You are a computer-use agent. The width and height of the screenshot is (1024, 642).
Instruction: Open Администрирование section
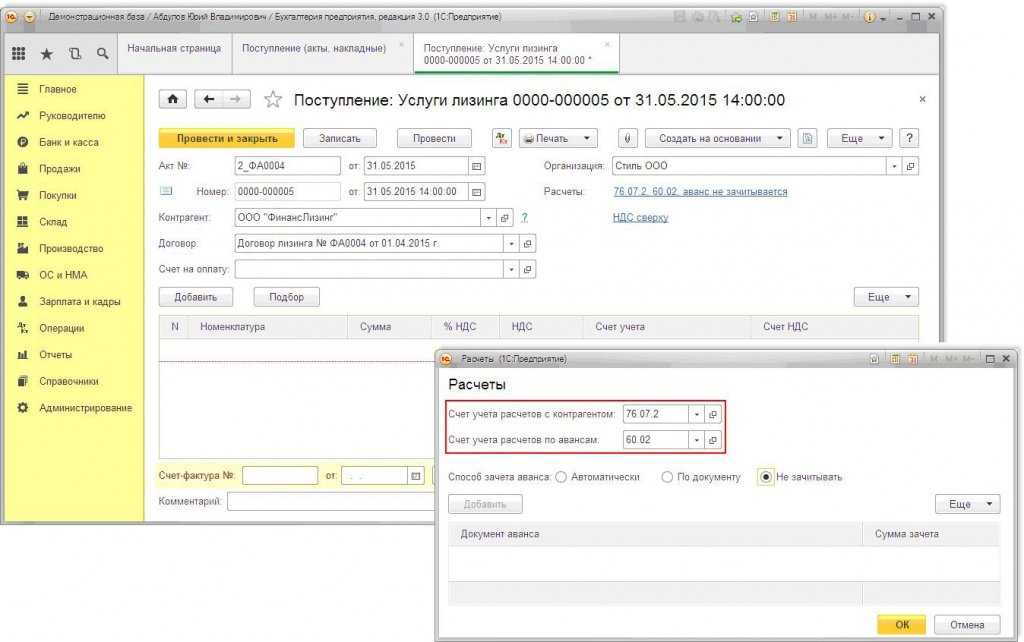tap(86, 408)
